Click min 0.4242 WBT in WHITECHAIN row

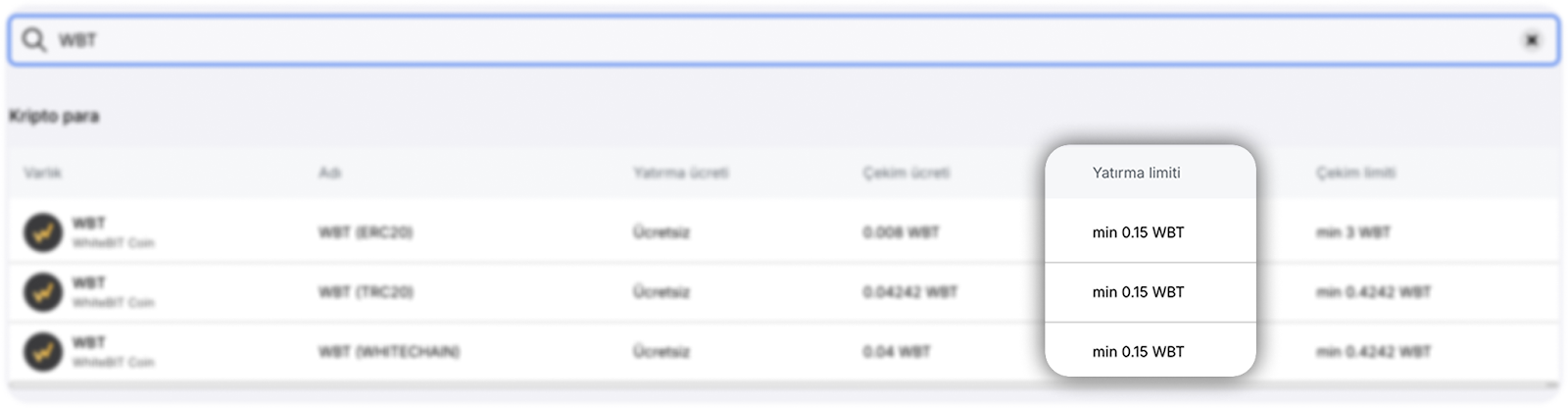point(1373,352)
